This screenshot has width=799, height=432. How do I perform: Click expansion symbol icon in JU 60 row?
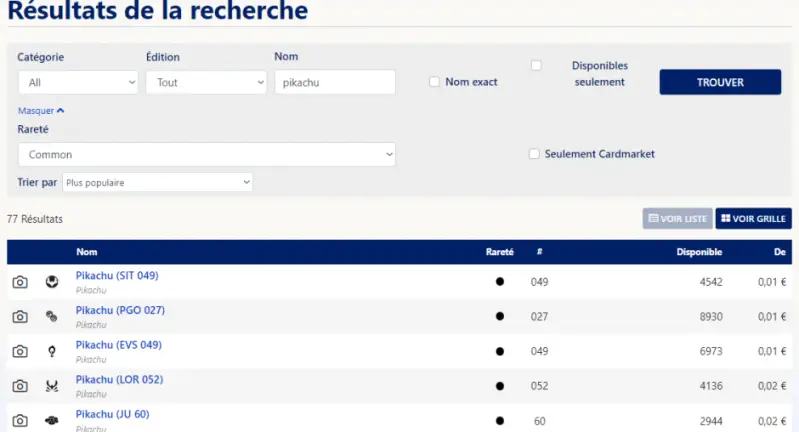(x=51, y=420)
